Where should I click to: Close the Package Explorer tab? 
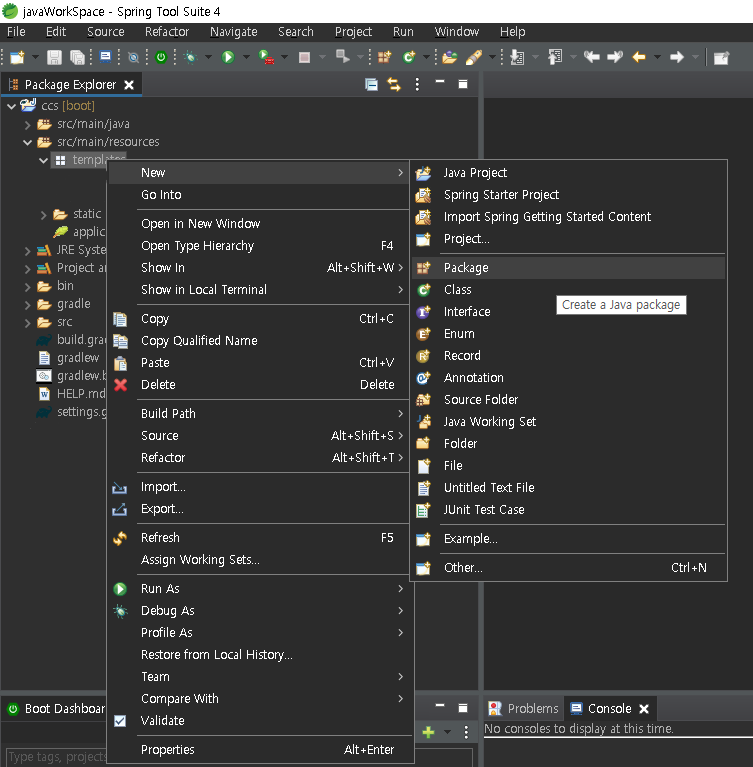(129, 85)
